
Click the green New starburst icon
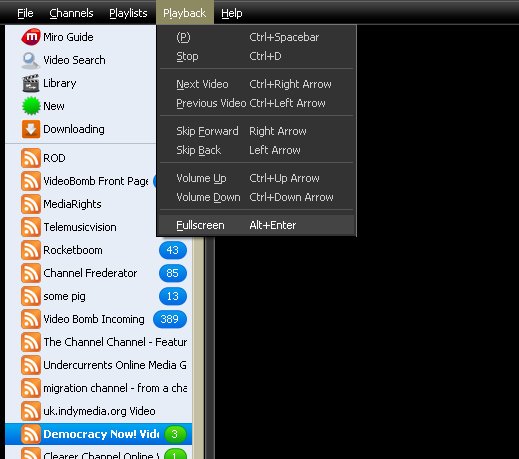tap(31, 106)
